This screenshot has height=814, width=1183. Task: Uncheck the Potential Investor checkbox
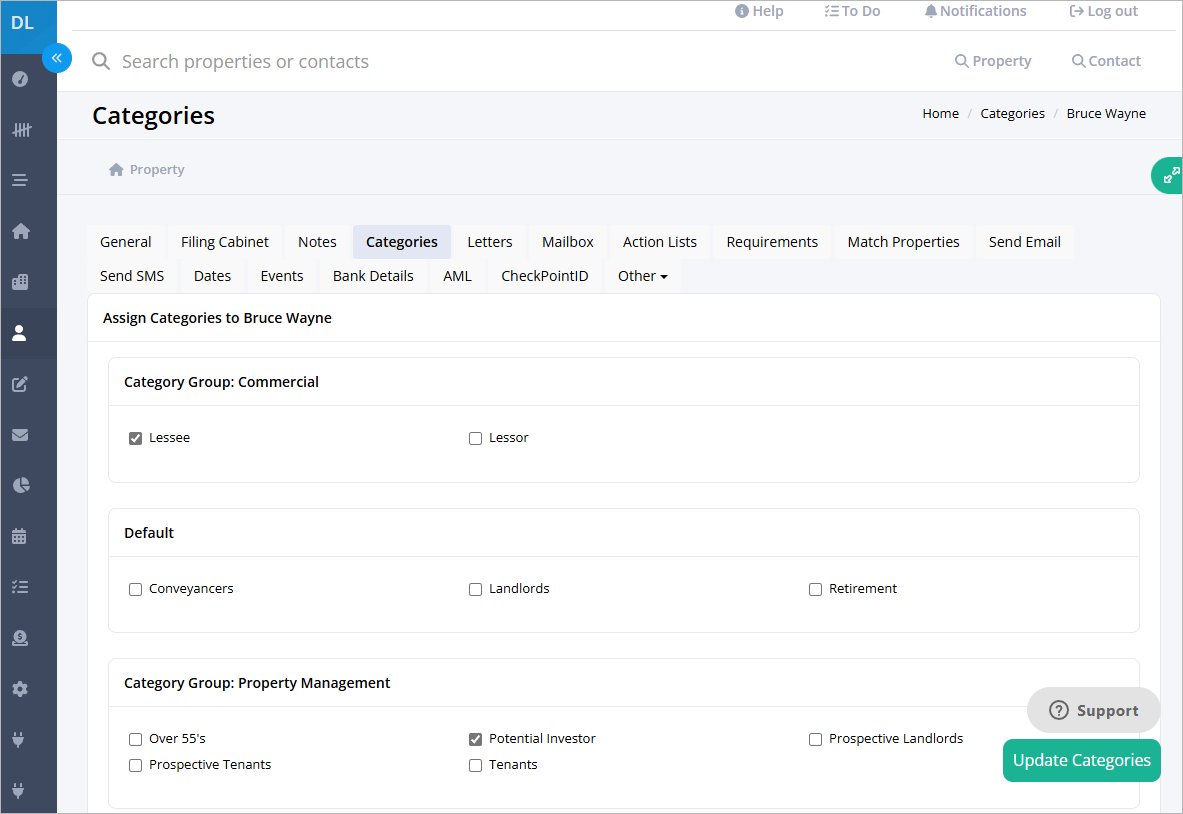click(x=475, y=739)
